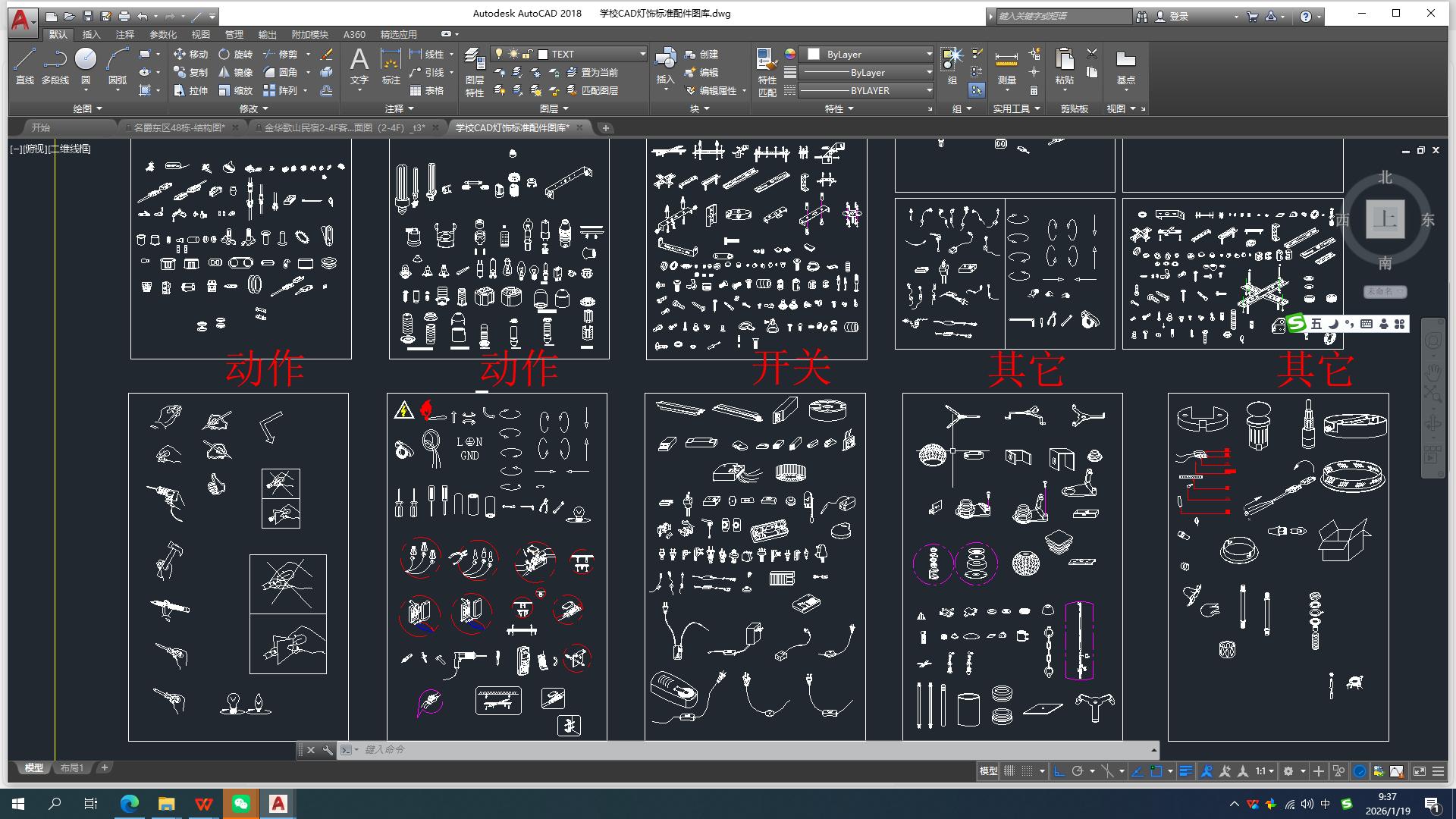Open the 注释 ribbon tab
The width and height of the screenshot is (1456, 819).
tap(125, 34)
